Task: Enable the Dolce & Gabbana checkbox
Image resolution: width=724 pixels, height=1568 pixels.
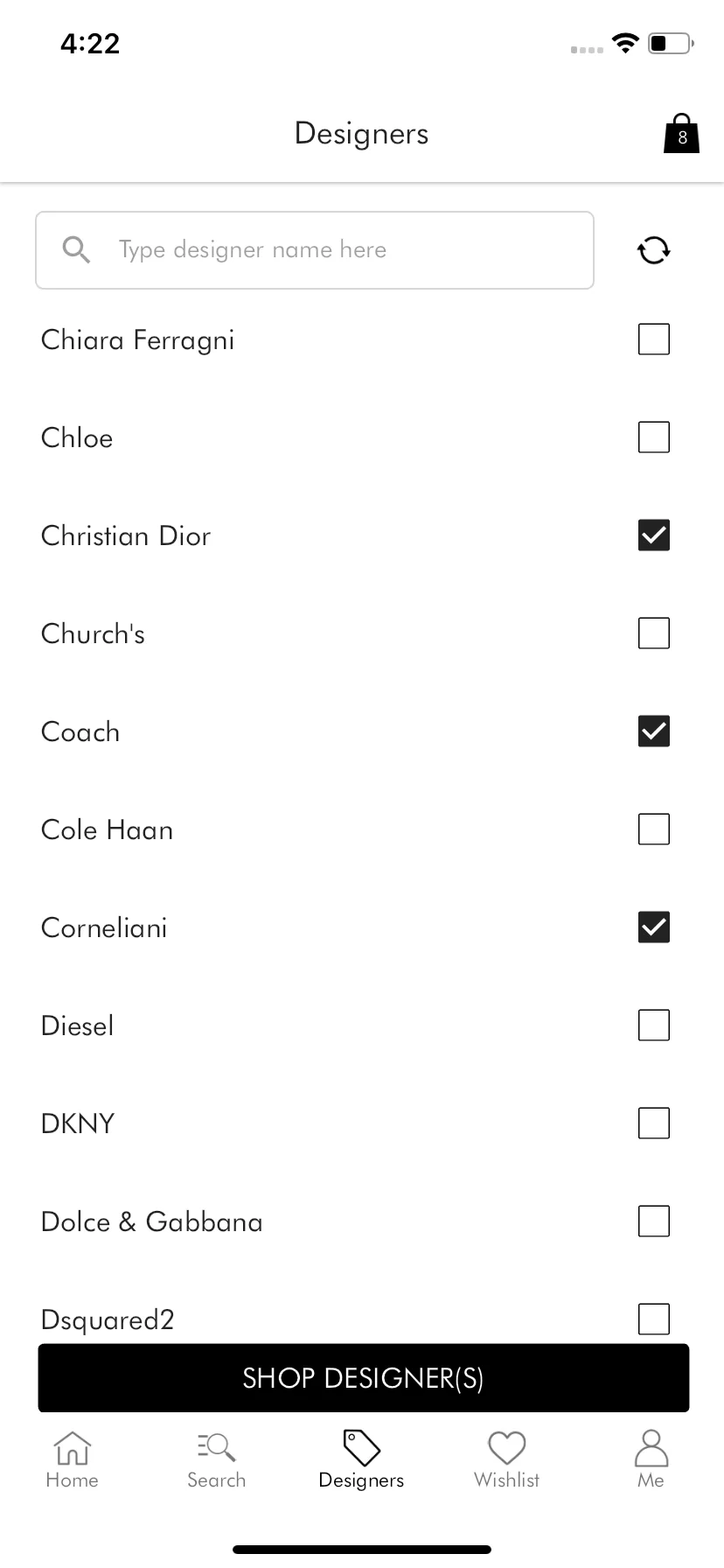Action: [654, 1221]
